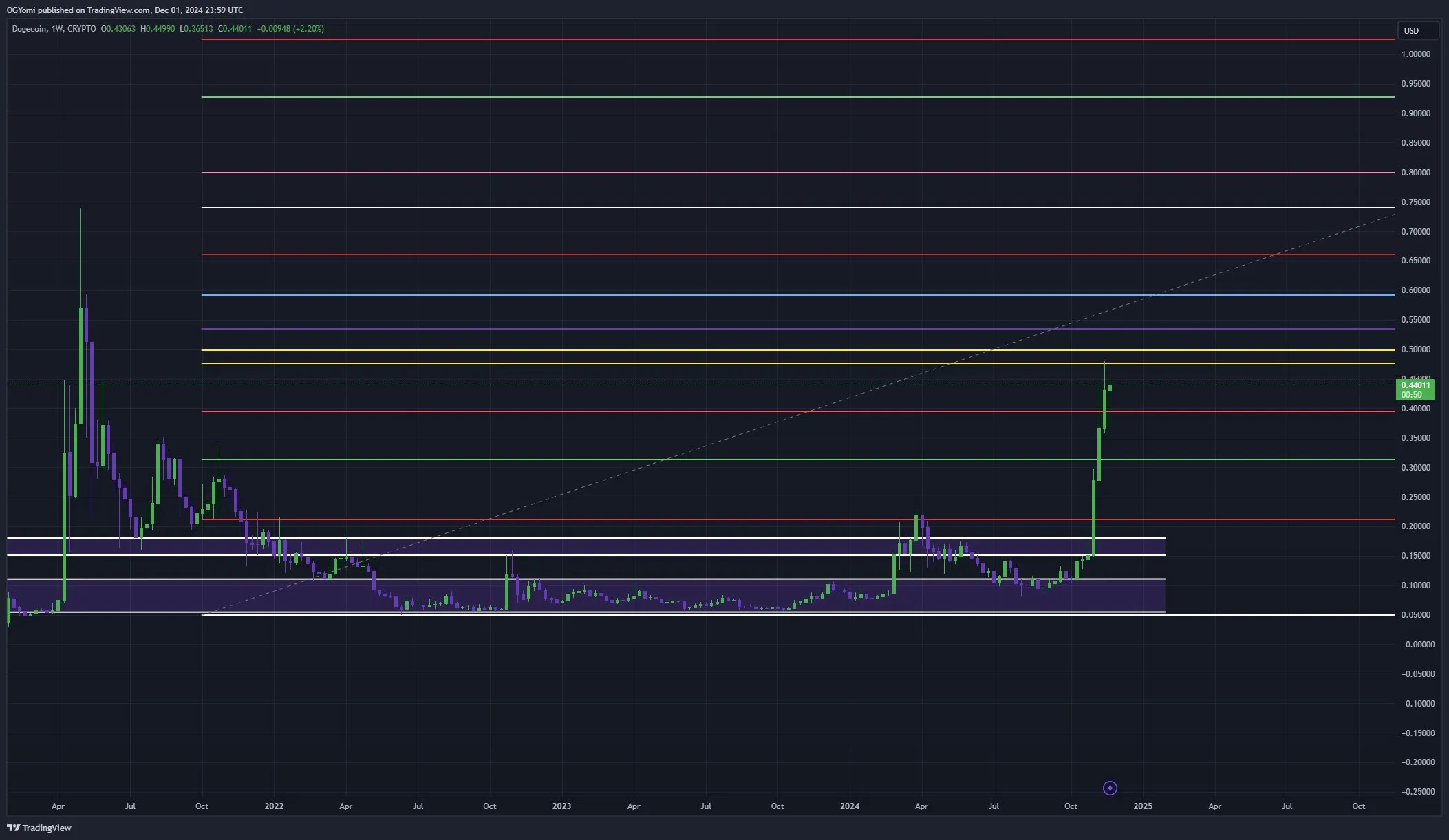Screen dimensions: 1449x840
Task: Click the 2022 label on the time axis
Action: click(275, 806)
